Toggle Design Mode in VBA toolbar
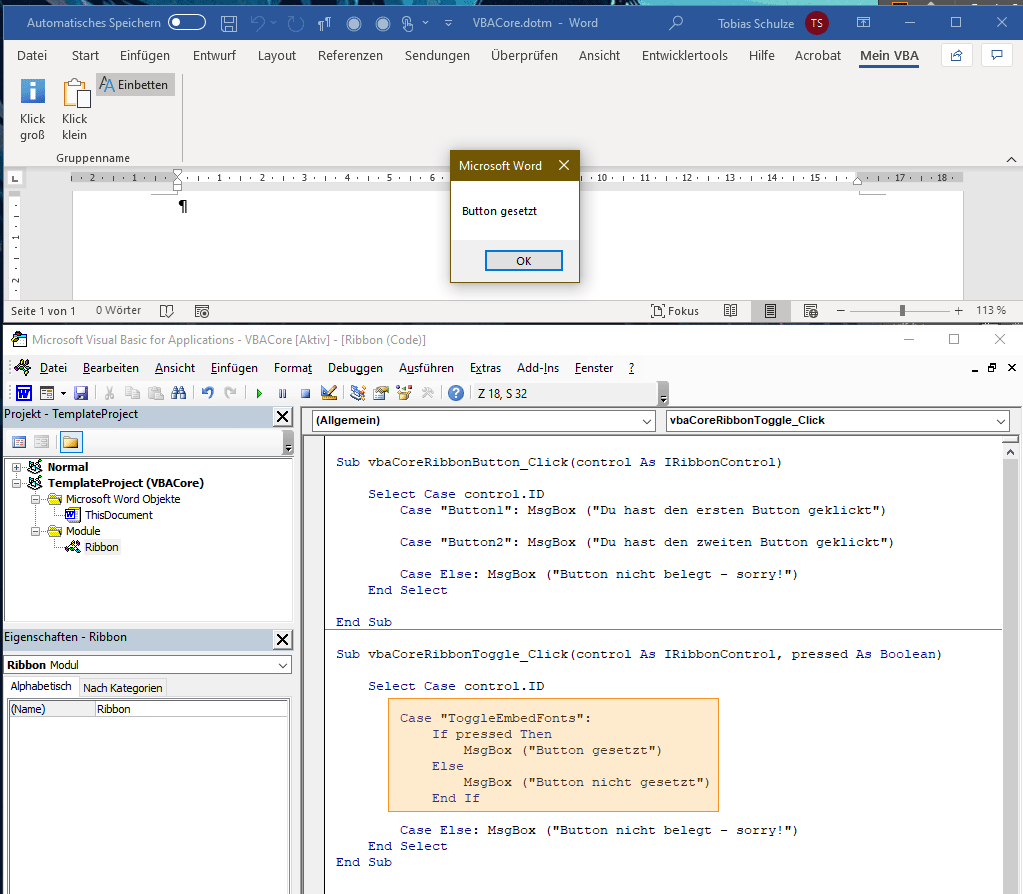The width and height of the screenshot is (1023, 894). [x=329, y=393]
